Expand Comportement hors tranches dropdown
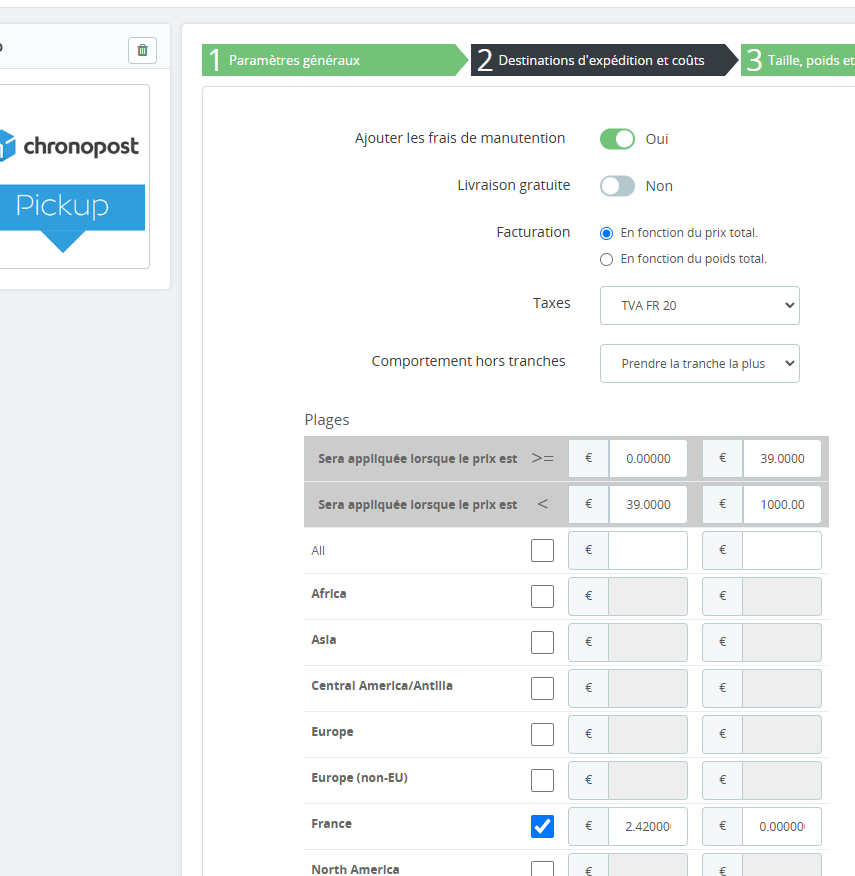This screenshot has width=855, height=876. tap(700, 364)
